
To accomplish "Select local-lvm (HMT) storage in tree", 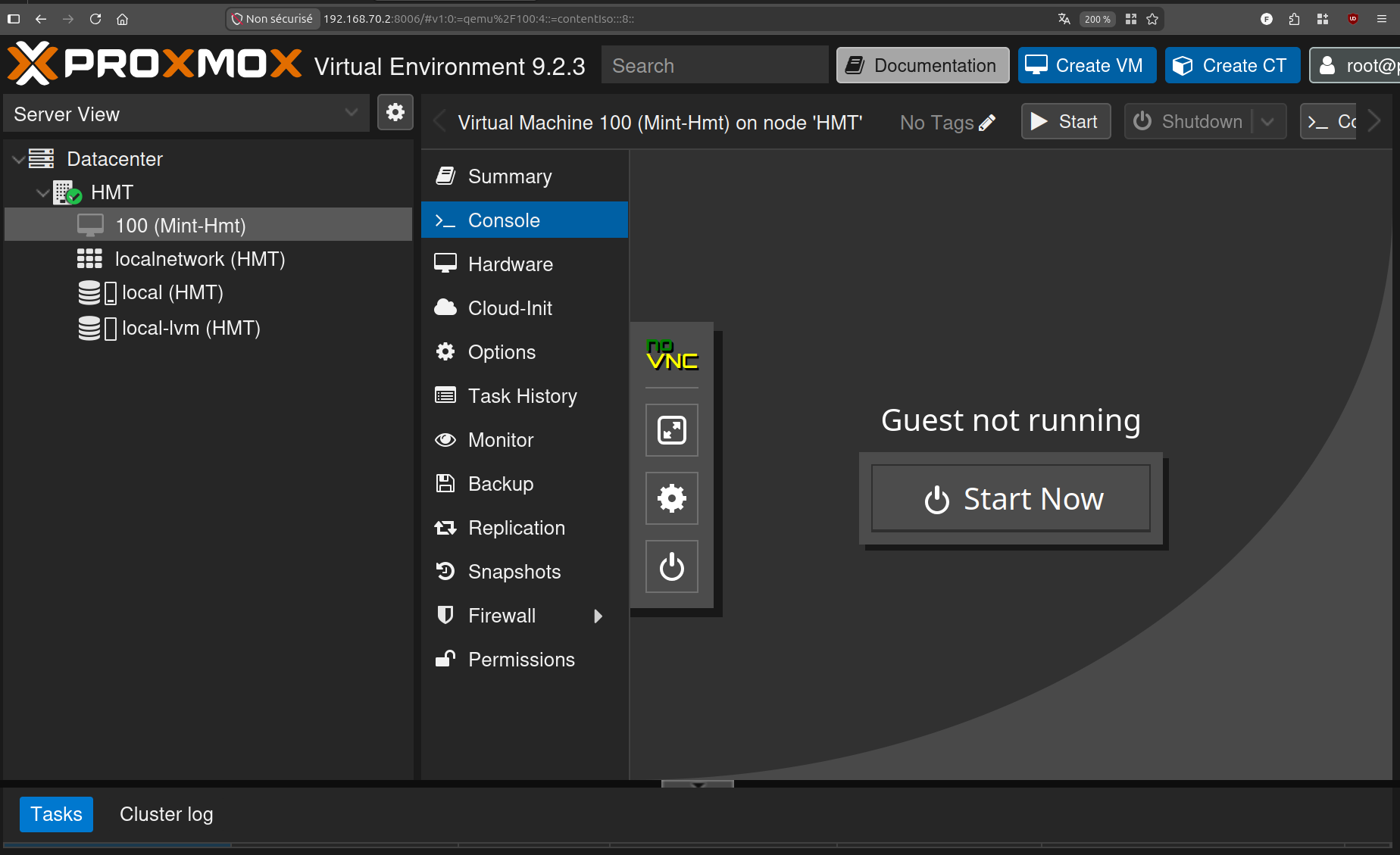I will pos(208,328).
